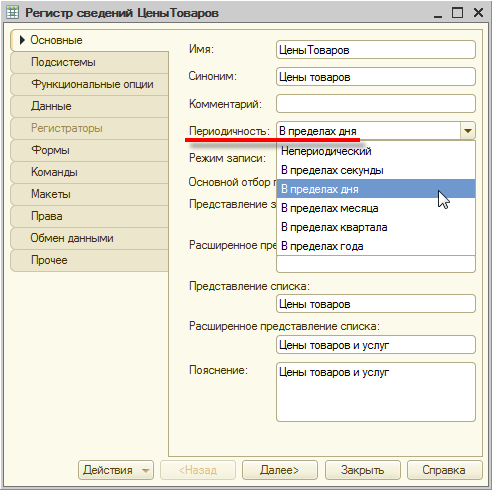Click the Закрыть button

coord(363,470)
